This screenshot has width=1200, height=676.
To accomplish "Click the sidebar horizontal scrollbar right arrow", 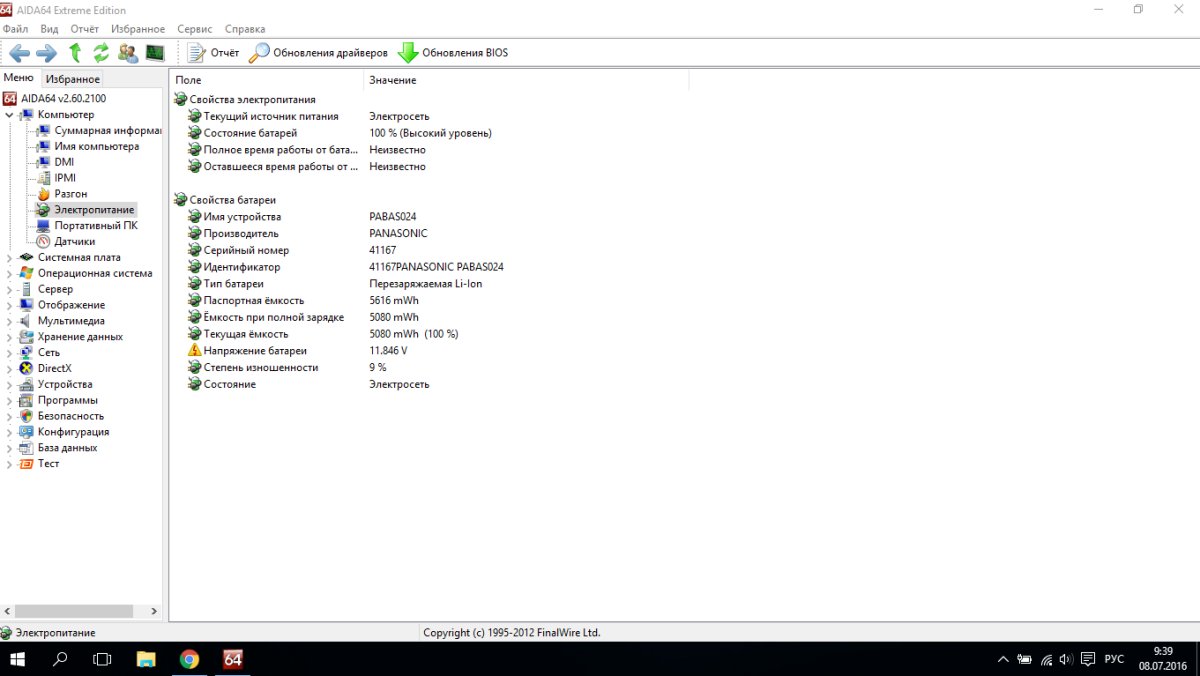I will (x=154, y=611).
